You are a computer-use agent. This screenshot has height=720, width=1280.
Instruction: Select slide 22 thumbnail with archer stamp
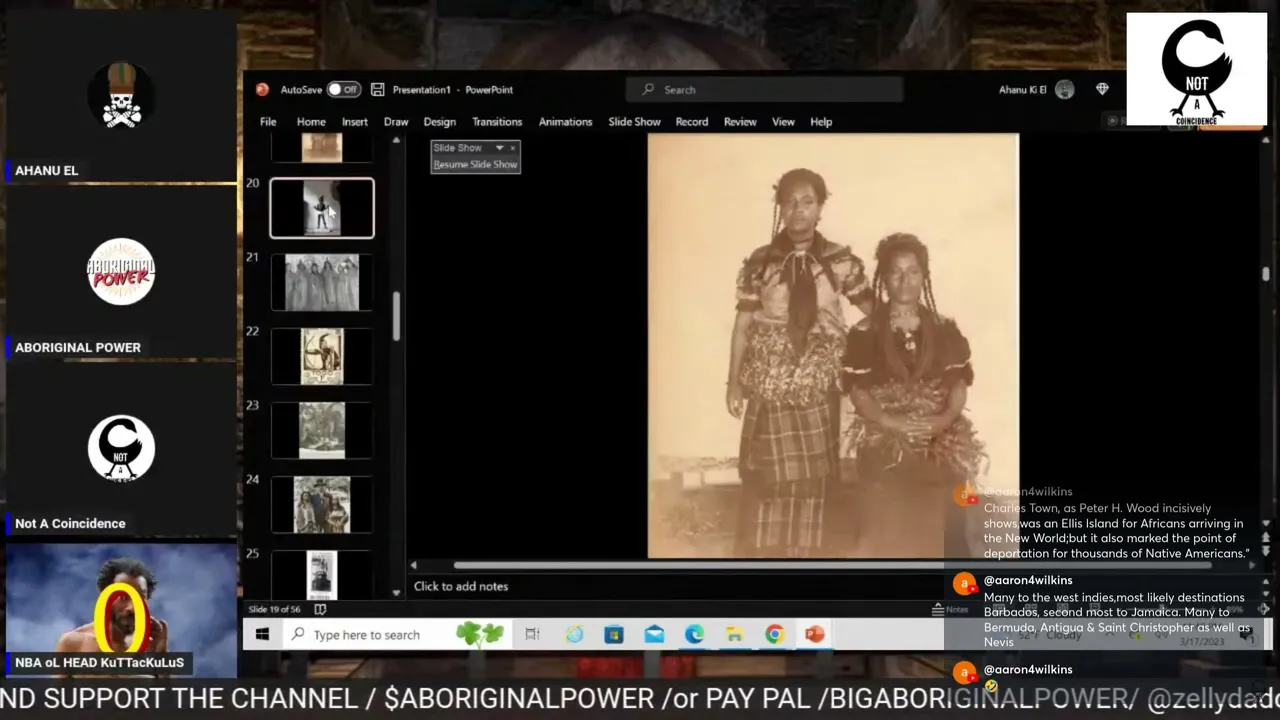[322, 356]
